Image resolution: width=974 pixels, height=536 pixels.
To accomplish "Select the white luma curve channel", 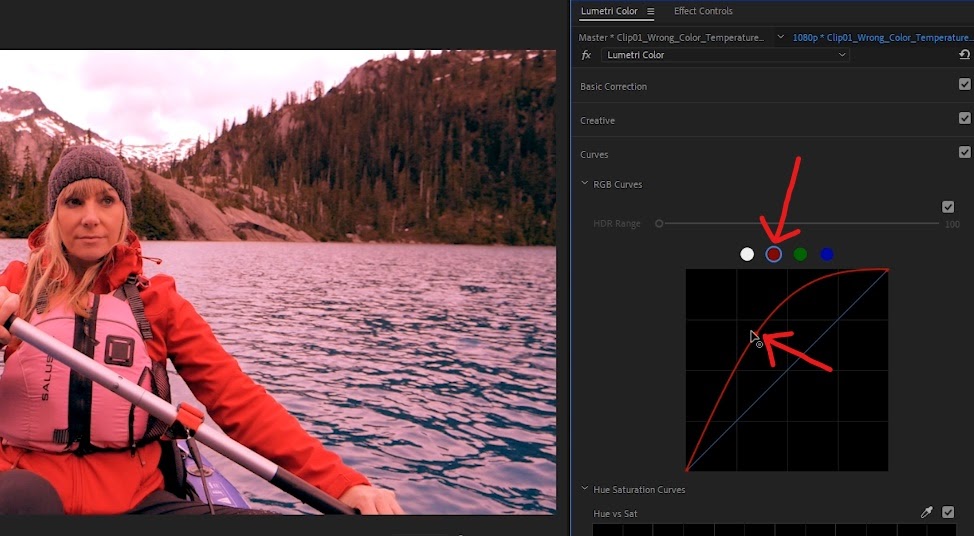I will click(747, 254).
